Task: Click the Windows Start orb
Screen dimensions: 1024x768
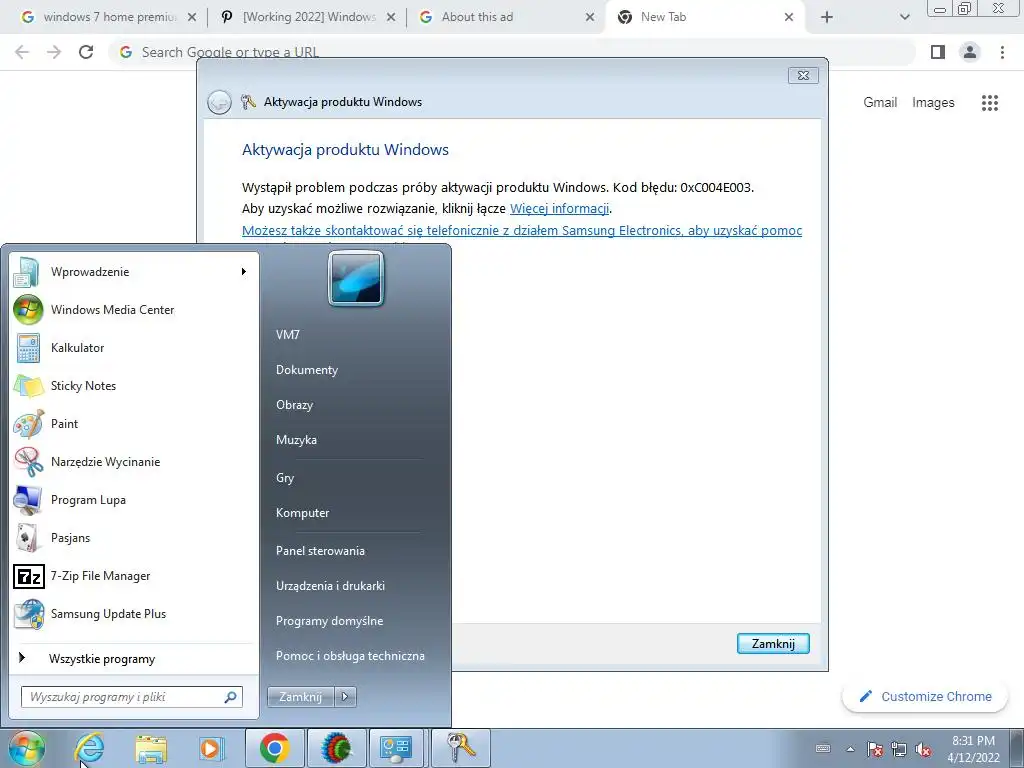Action: point(26,748)
